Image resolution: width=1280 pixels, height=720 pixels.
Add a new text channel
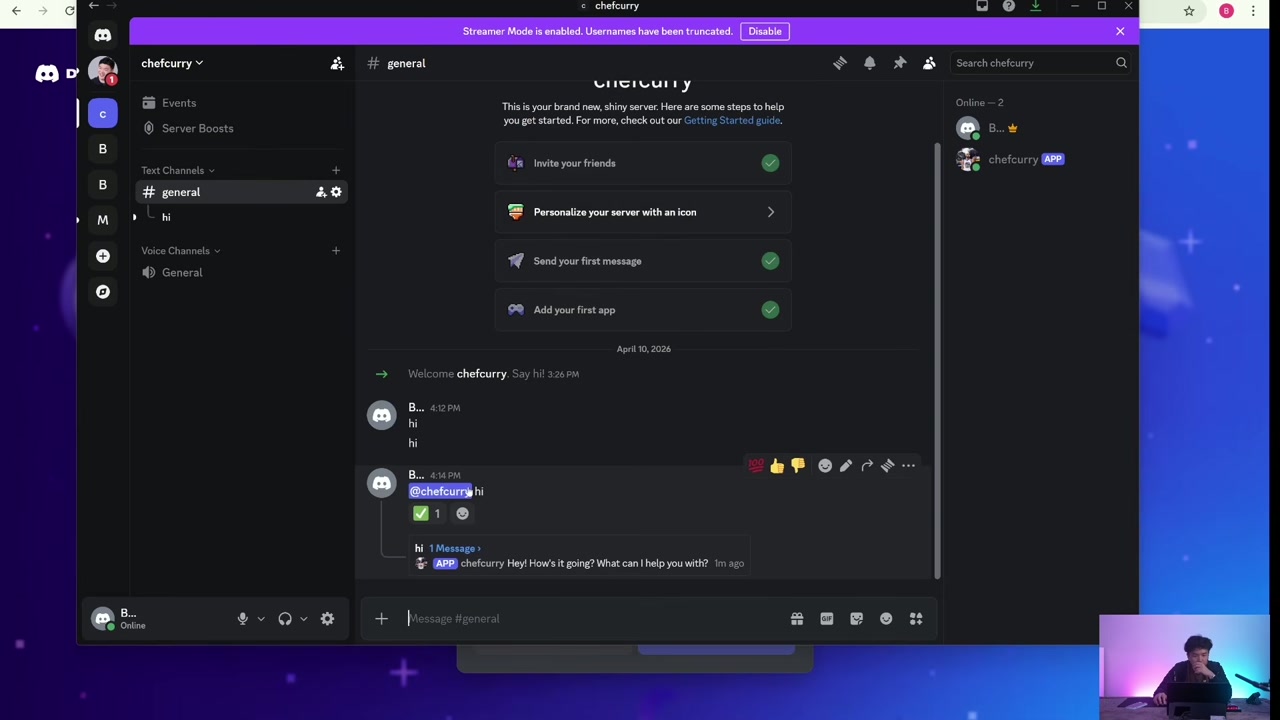pos(336,171)
